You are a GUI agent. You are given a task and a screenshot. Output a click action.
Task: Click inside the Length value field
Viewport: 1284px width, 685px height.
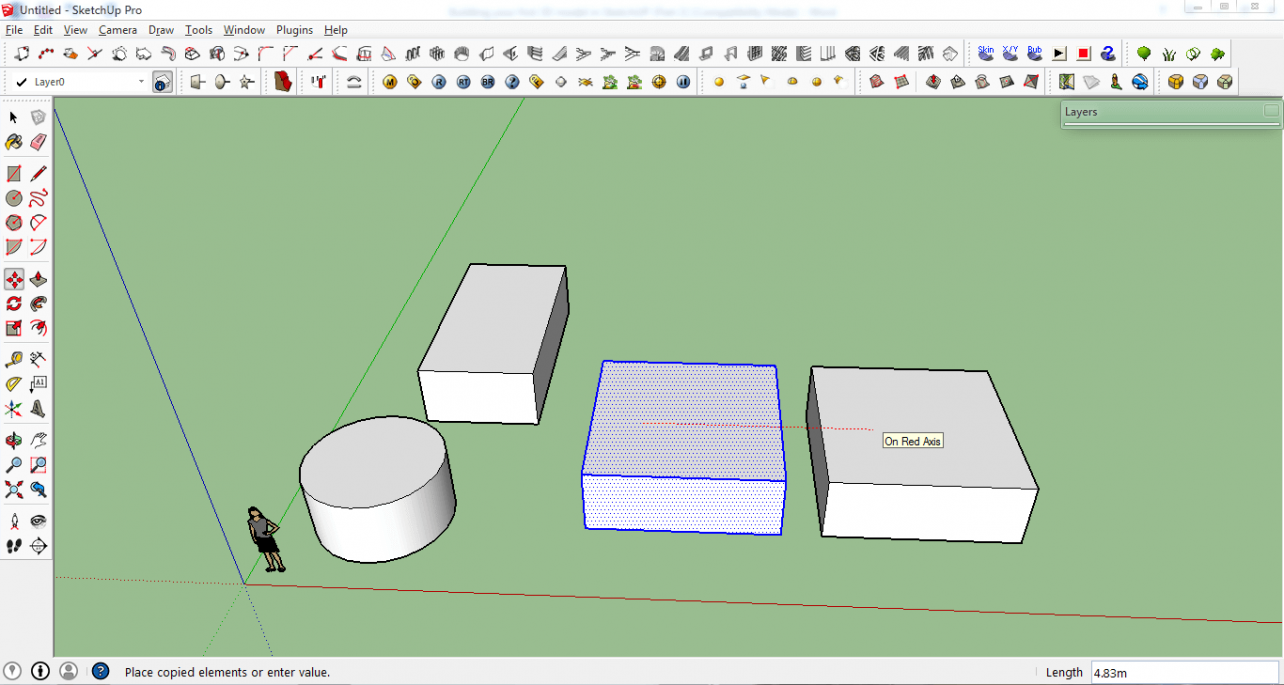[1185, 672]
